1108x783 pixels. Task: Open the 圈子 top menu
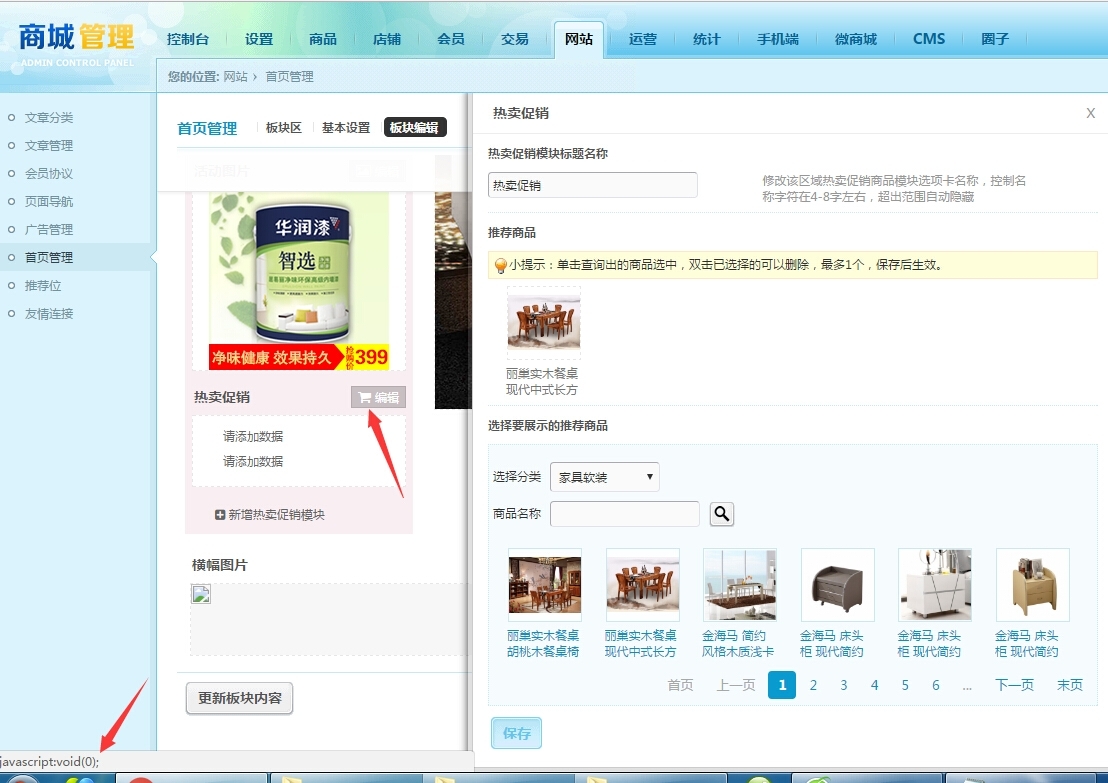click(995, 40)
